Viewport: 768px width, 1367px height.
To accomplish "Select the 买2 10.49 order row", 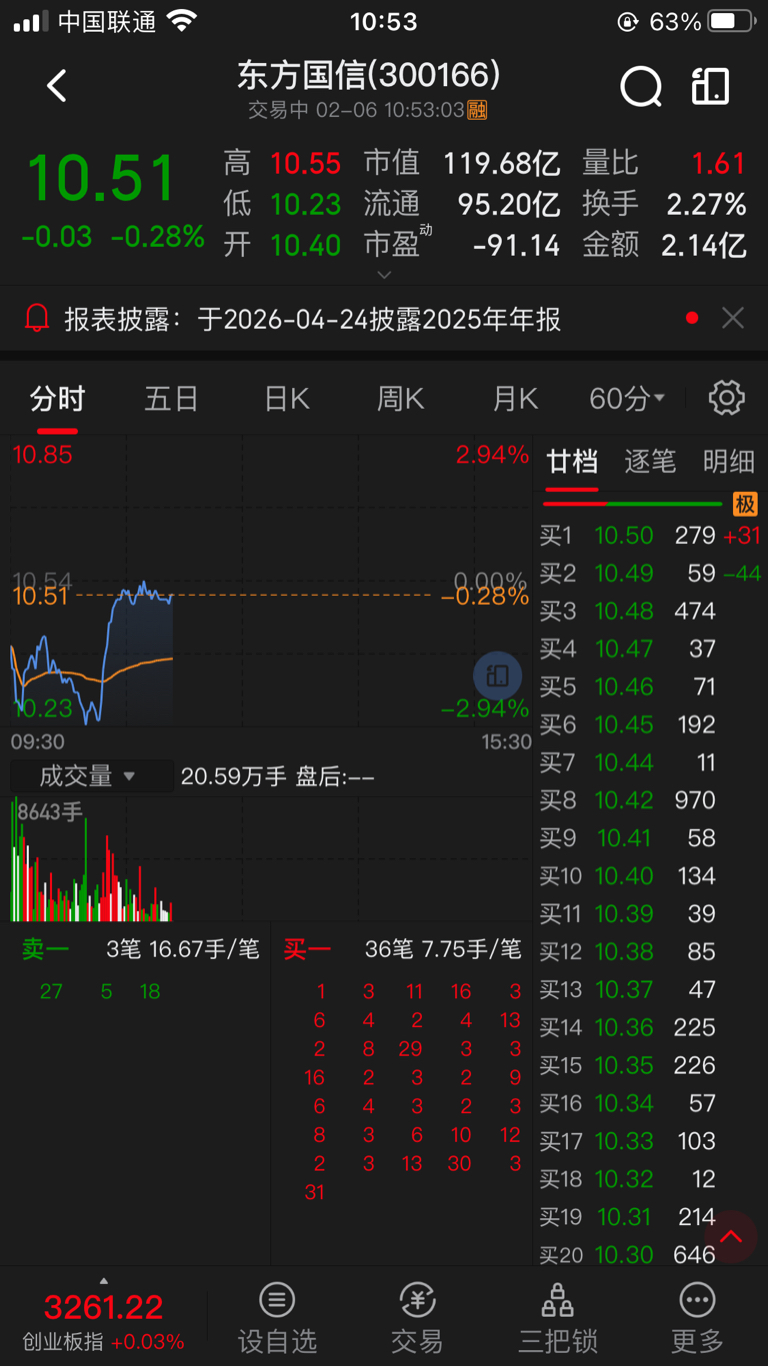I will 650,573.
